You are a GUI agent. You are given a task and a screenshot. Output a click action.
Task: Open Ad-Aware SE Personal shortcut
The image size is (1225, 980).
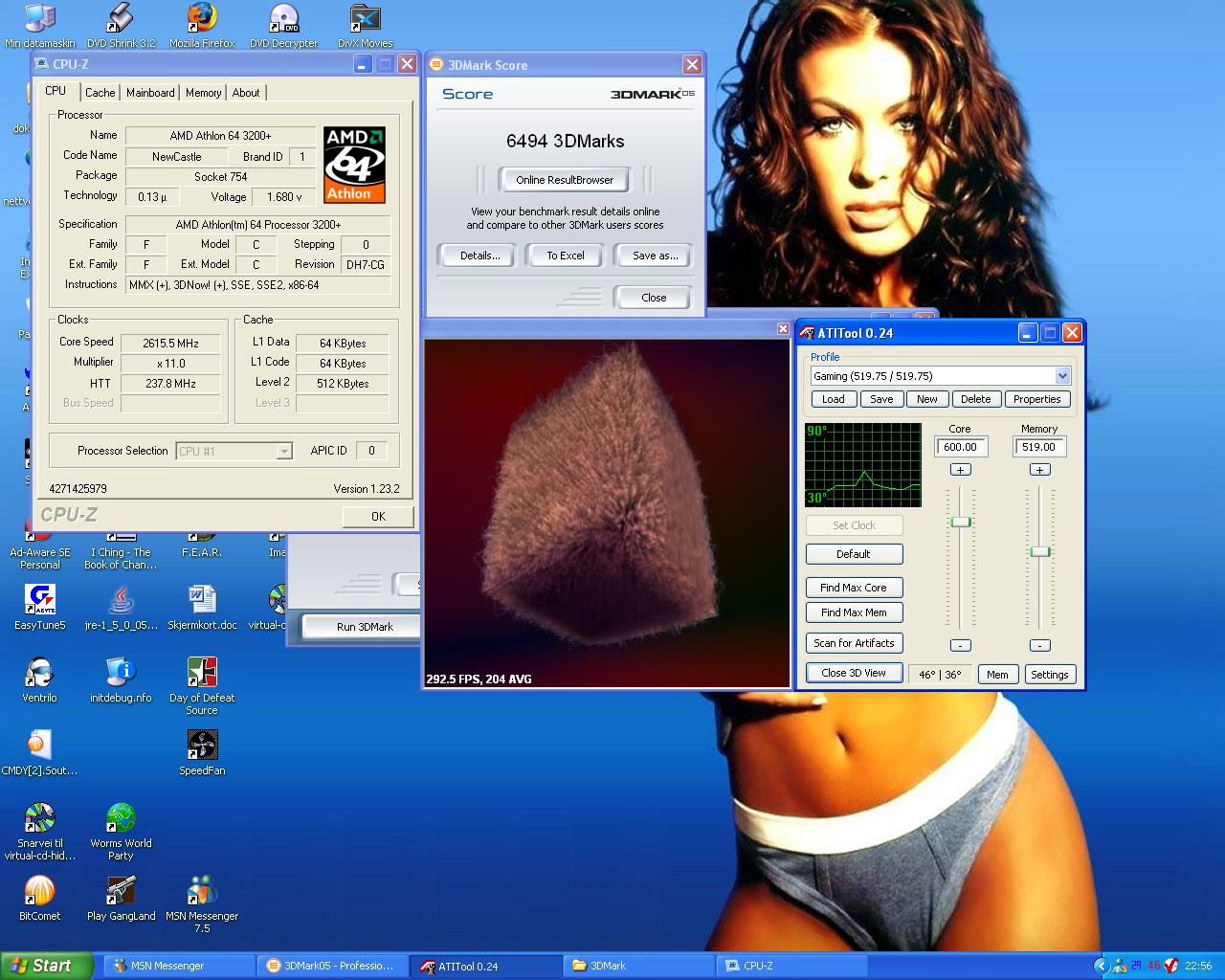[x=39, y=550]
